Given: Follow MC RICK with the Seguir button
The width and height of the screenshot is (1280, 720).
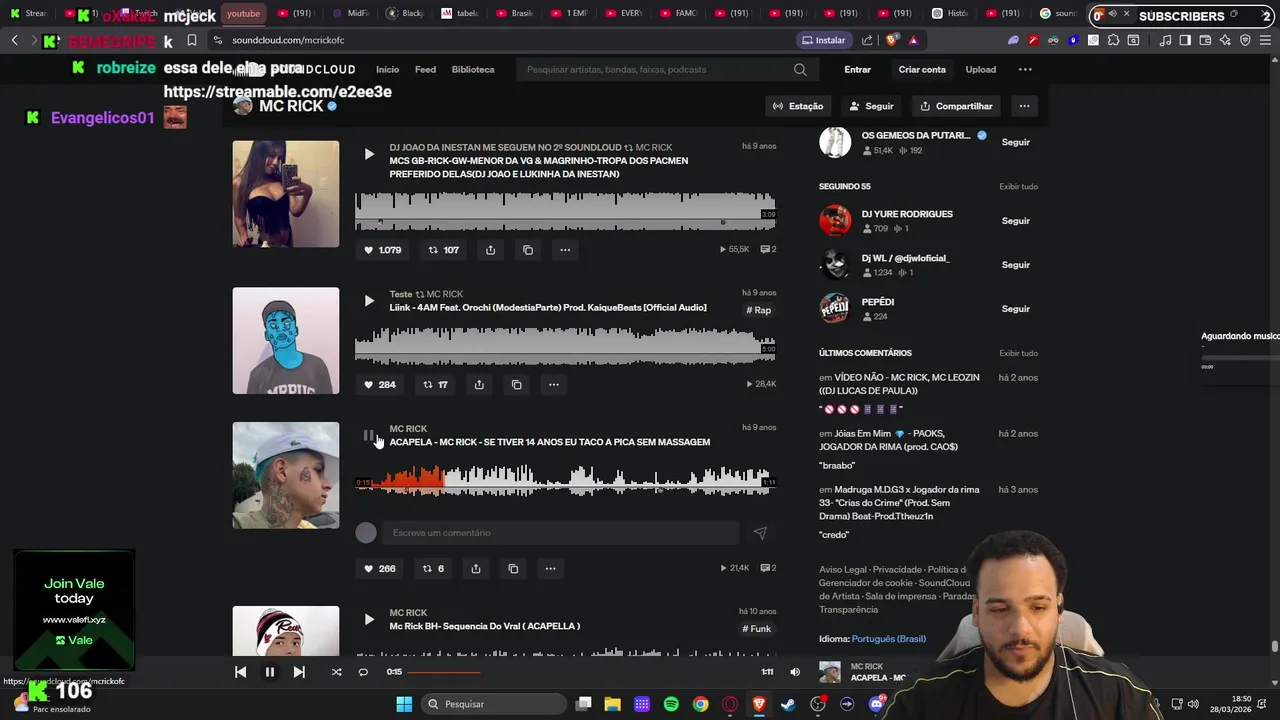Looking at the screenshot, I should tap(871, 106).
